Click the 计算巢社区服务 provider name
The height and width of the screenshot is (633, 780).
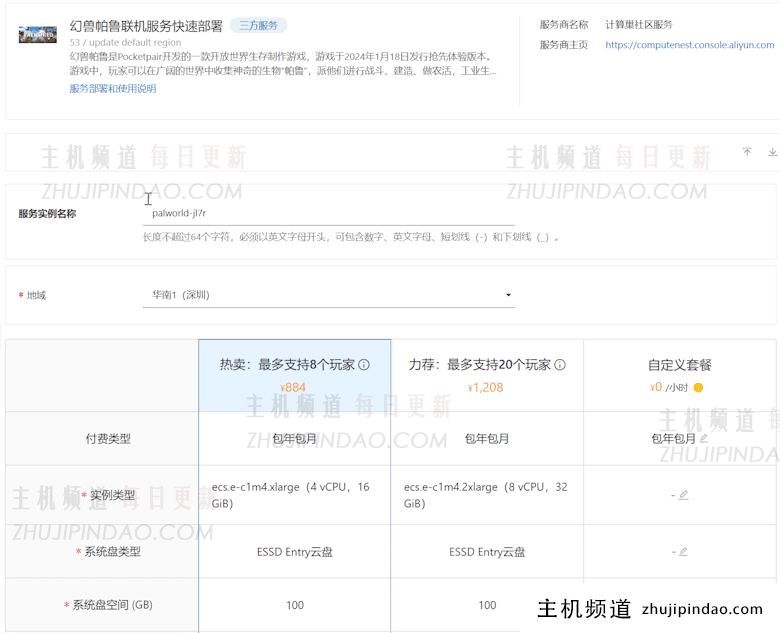tap(638, 24)
